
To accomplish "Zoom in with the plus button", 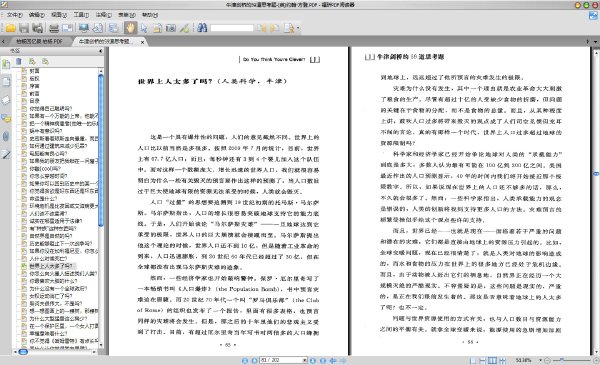I will click(596, 360).
